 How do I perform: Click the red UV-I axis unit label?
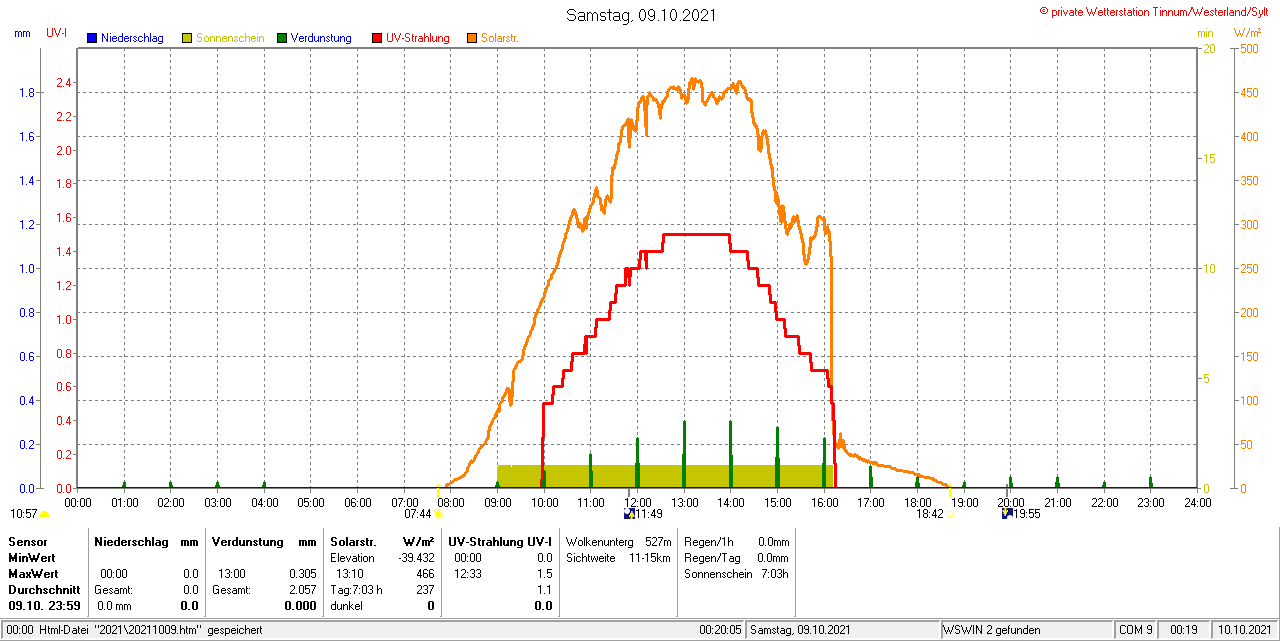[x=57, y=33]
